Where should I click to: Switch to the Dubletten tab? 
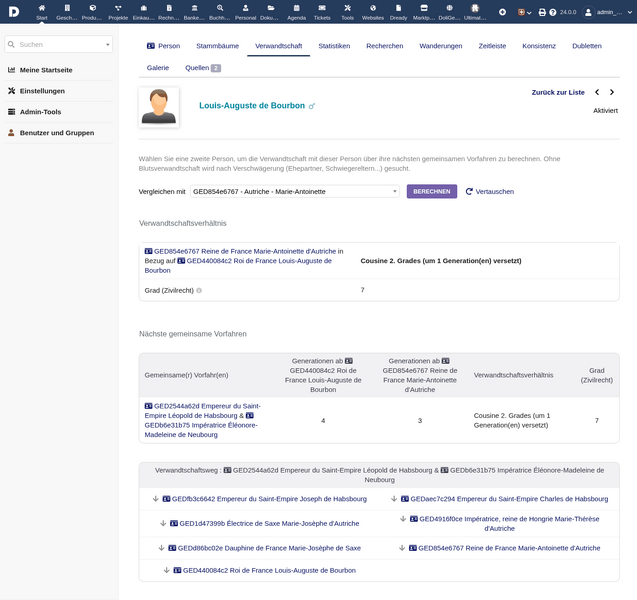tap(587, 46)
